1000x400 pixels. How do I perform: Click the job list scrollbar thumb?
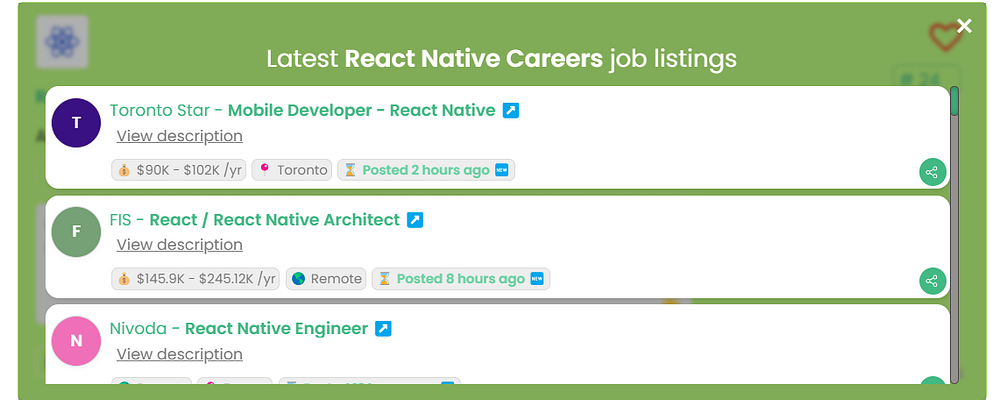[955, 101]
